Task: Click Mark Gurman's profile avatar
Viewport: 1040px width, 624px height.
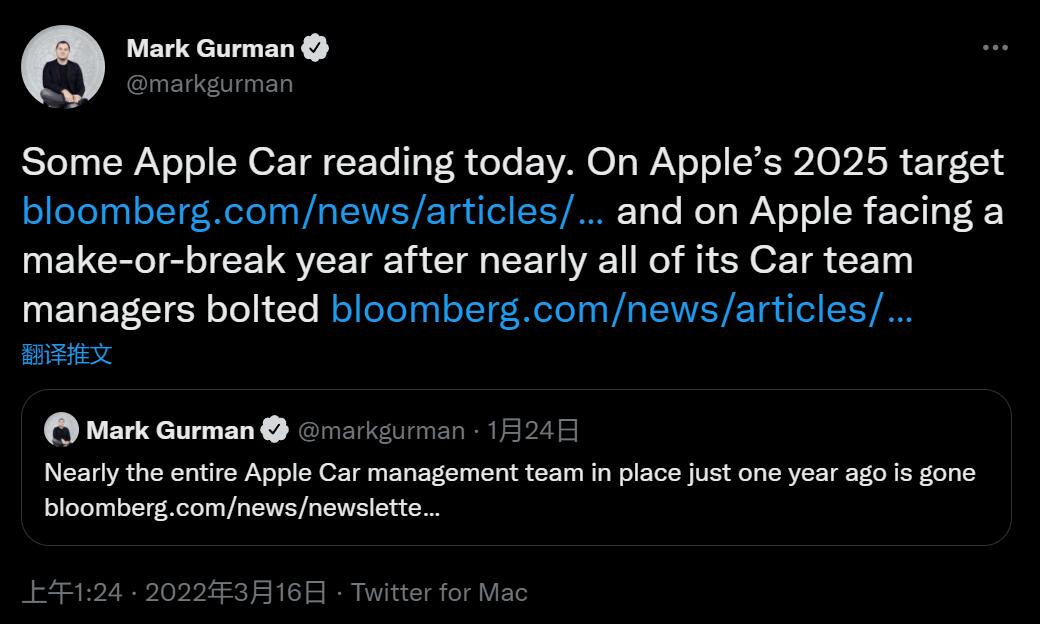Action: coord(63,66)
